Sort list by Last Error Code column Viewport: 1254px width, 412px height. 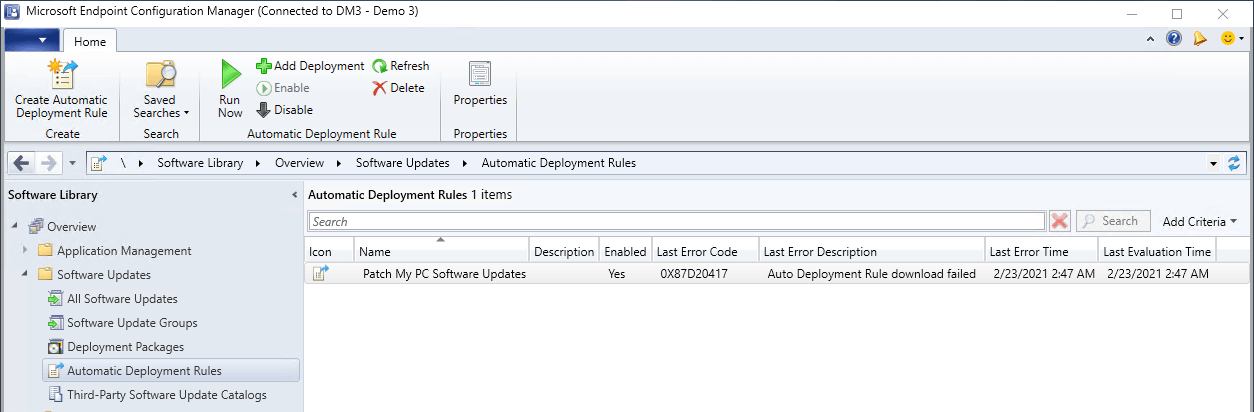696,252
